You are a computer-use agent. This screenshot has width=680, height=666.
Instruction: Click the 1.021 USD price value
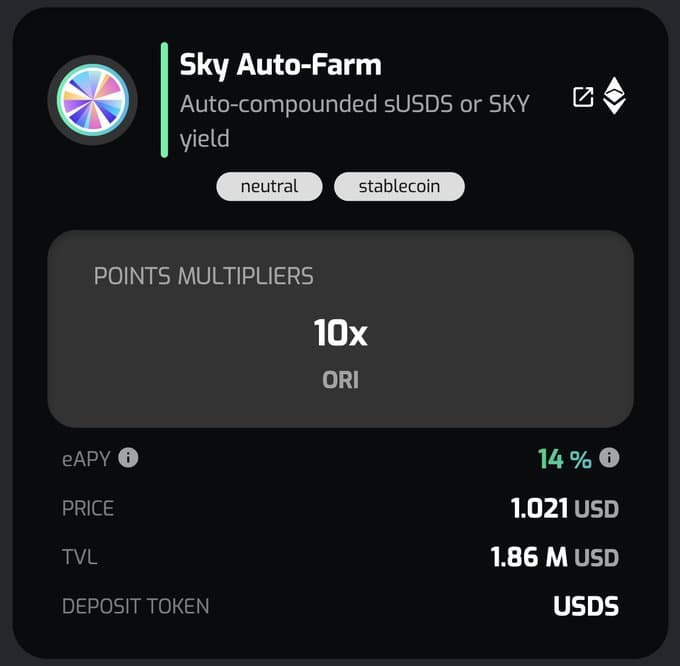(565, 508)
